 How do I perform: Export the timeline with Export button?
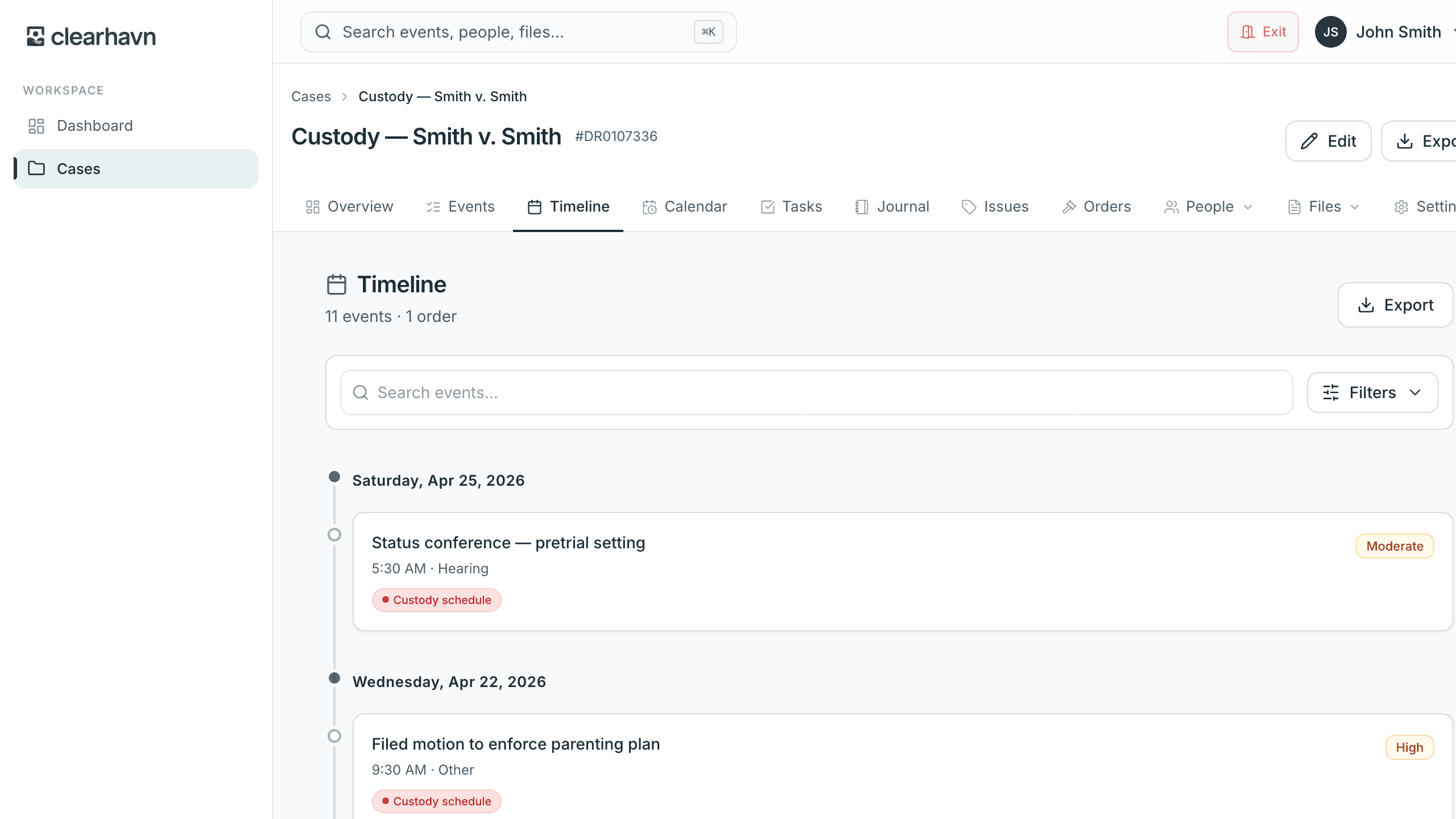tap(1396, 305)
